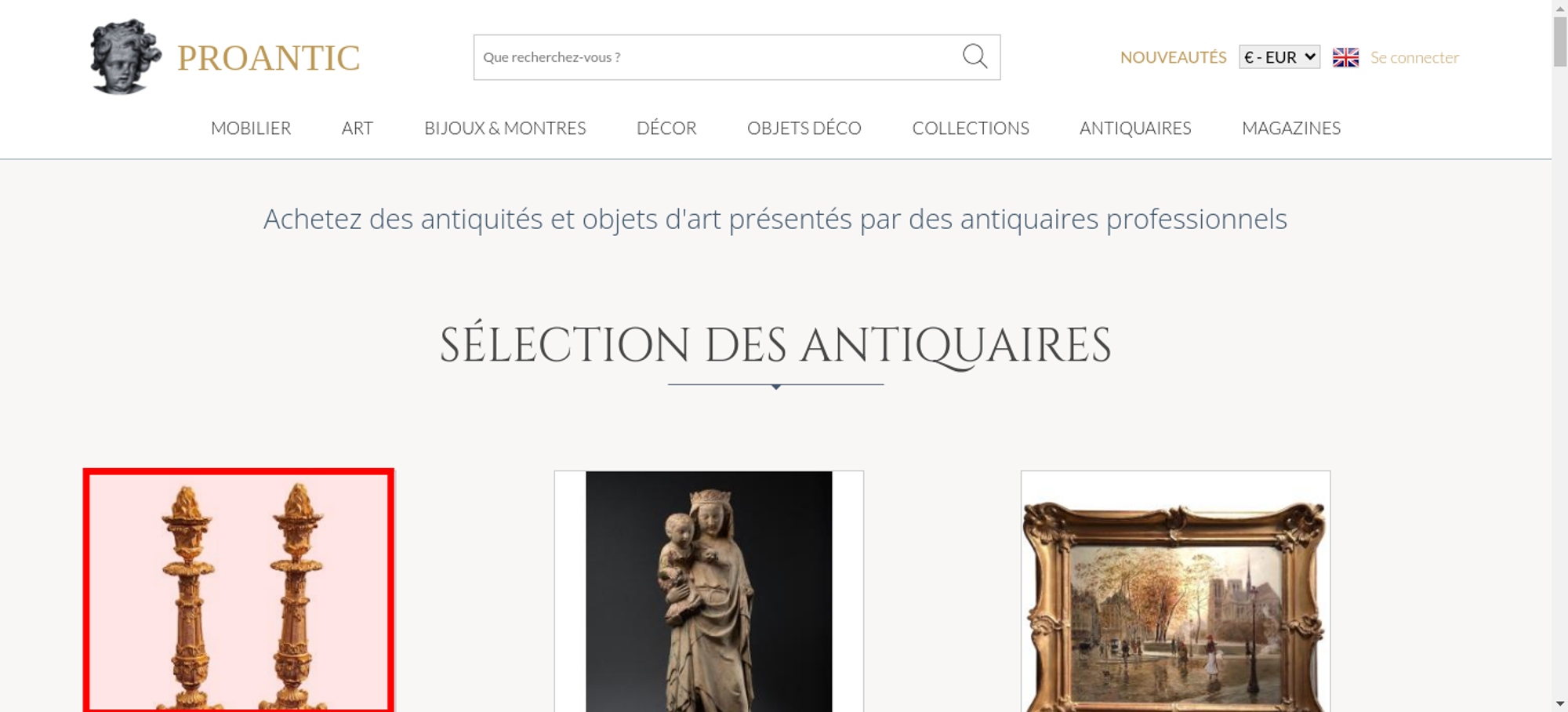Go to the ANTIQUAIRES section
The height and width of the screenshot is (712, 1568).
[x=1135, y=128]
